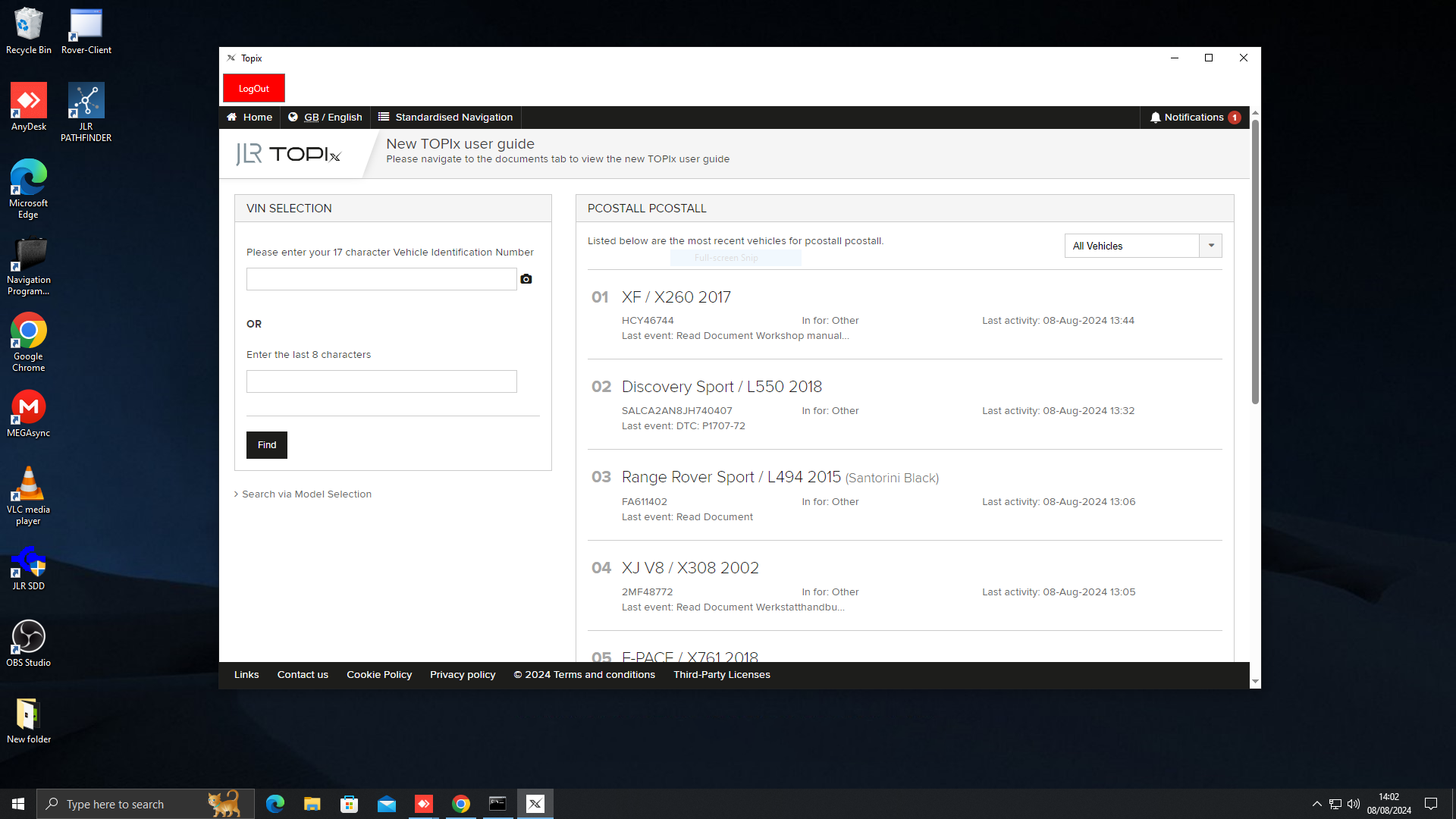Click on Discovery Sport L550 2018 entry

pos(721,386)
